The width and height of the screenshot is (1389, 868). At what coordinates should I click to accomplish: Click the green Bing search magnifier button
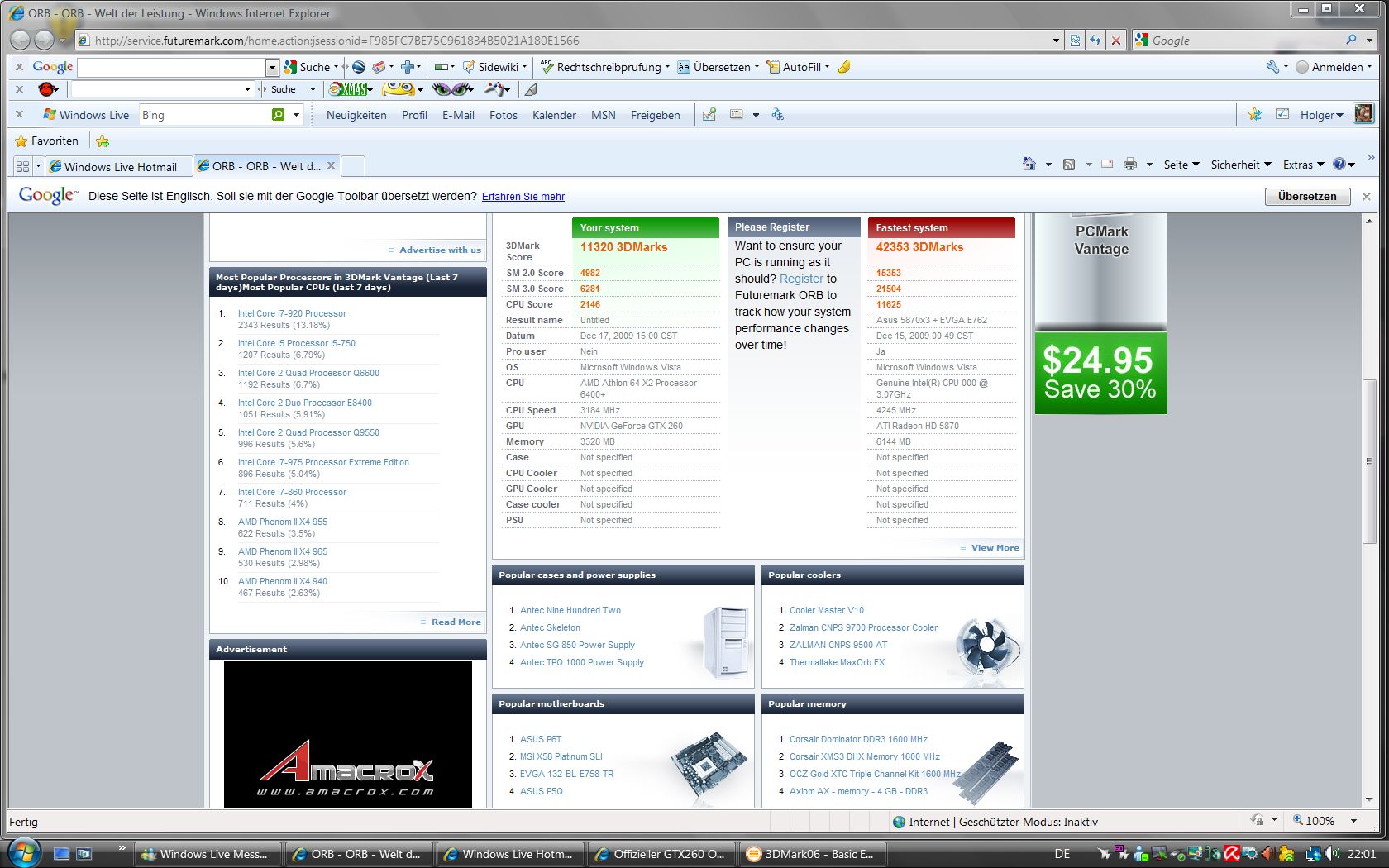click(x=279, y=115)
